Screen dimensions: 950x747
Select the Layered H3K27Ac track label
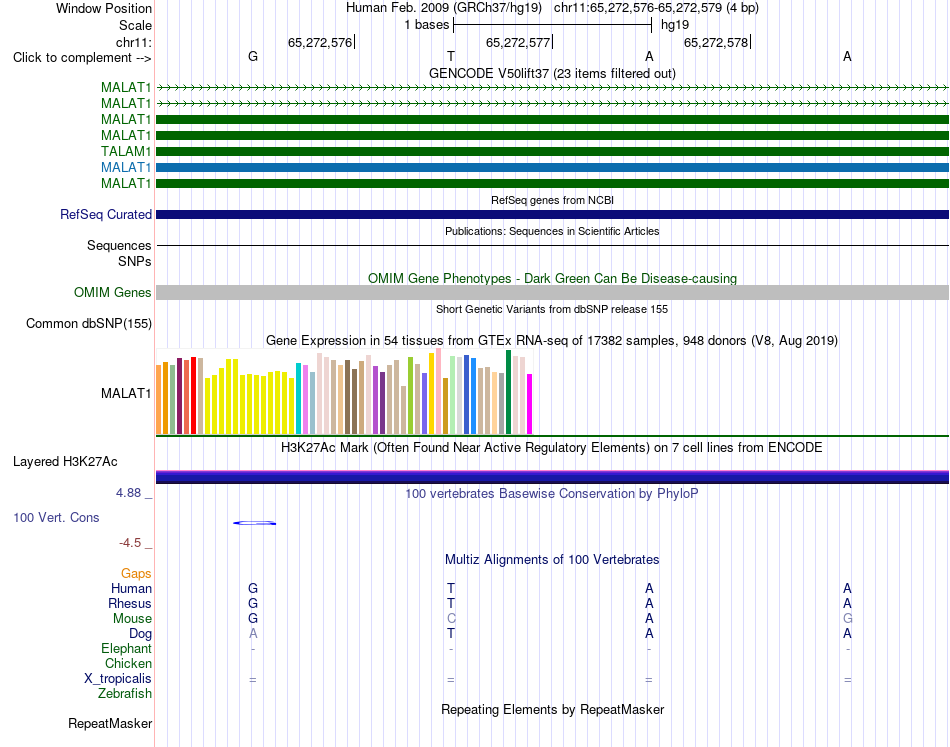click(x=65, y=462)
